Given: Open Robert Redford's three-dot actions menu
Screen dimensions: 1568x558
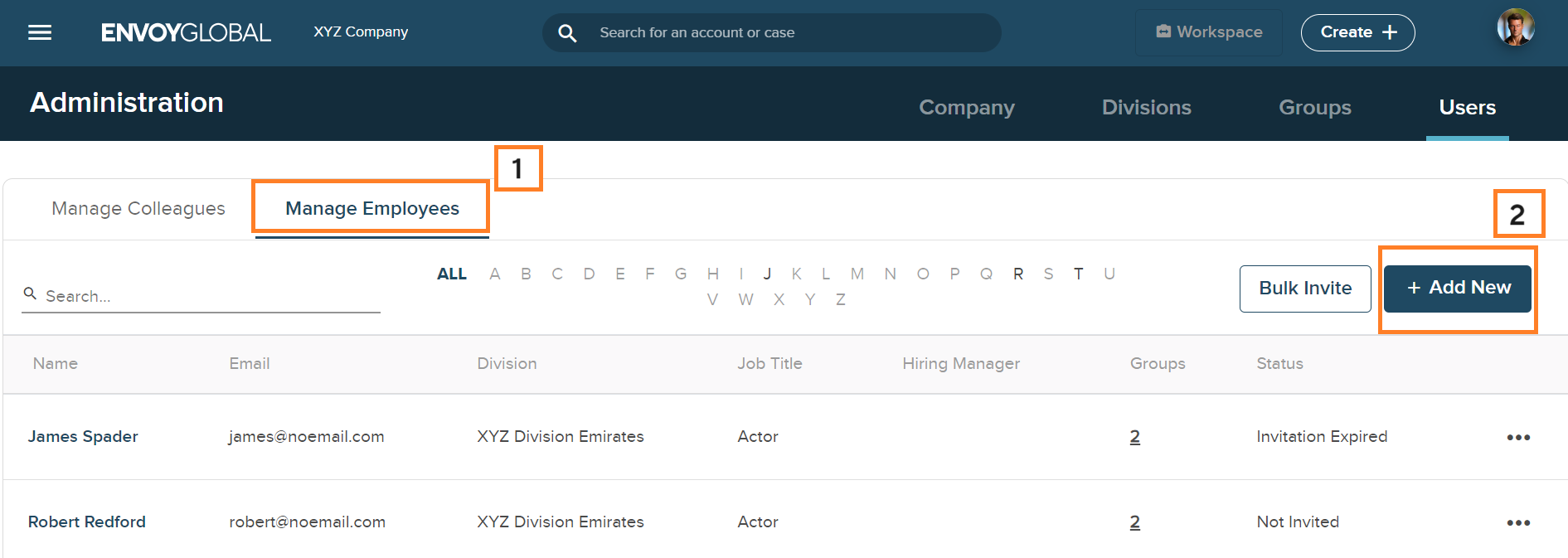Looking at the screenshot, I should tap(1517, 523).
